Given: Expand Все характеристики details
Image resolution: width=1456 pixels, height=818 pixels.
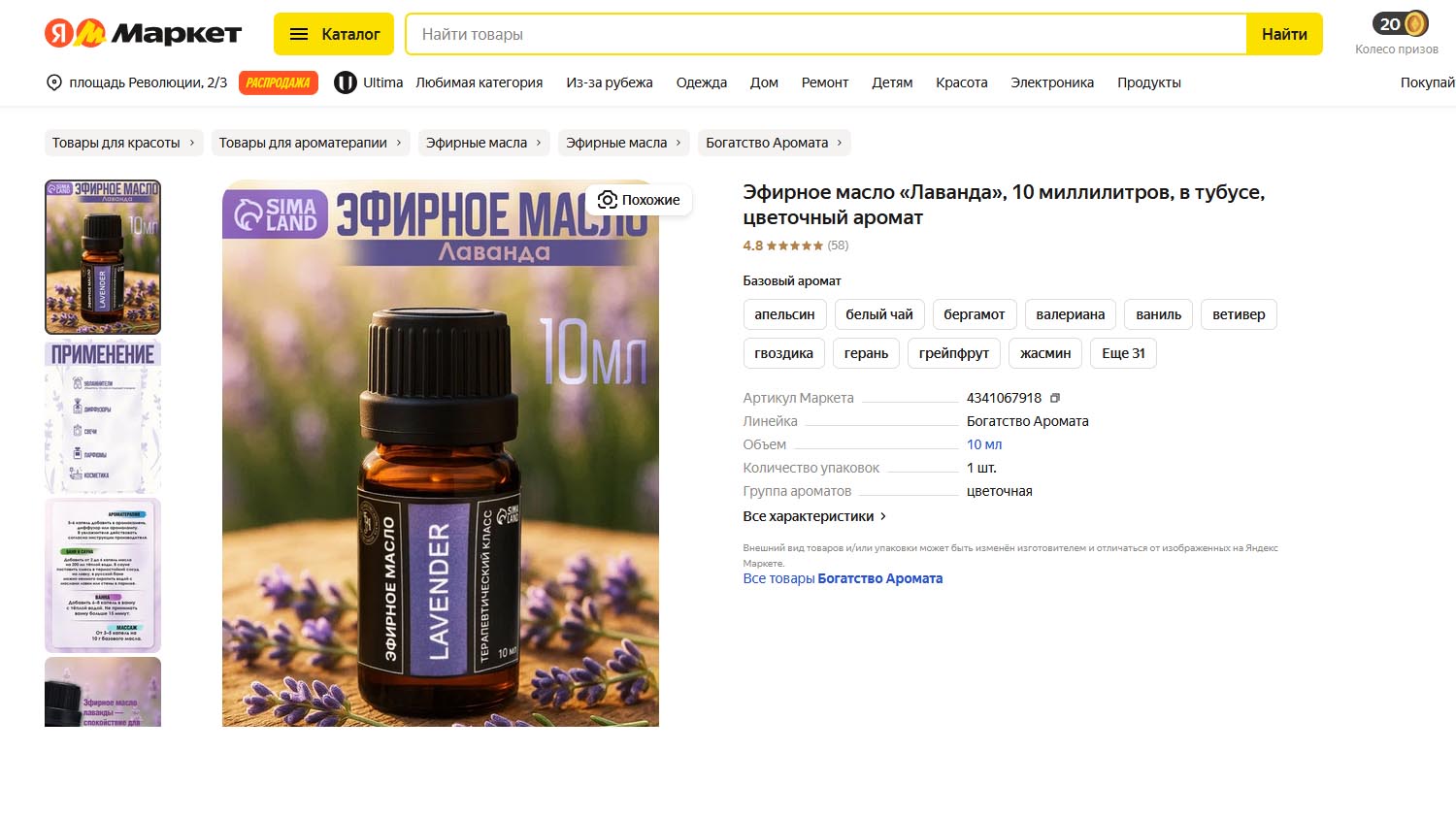Looking at the screenshot, I should point(814,516).
